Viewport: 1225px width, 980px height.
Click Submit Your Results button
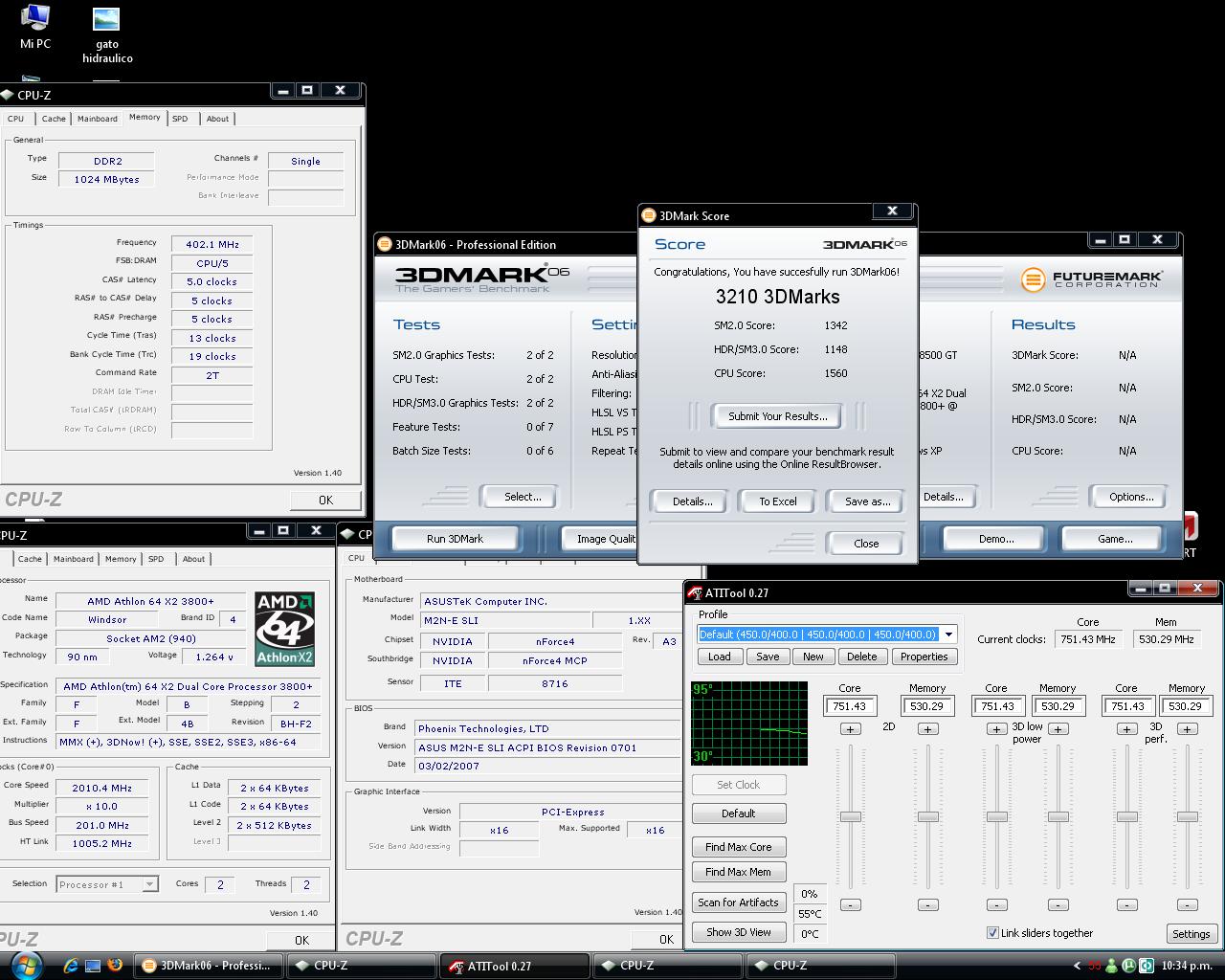click(x=778, y=416)
